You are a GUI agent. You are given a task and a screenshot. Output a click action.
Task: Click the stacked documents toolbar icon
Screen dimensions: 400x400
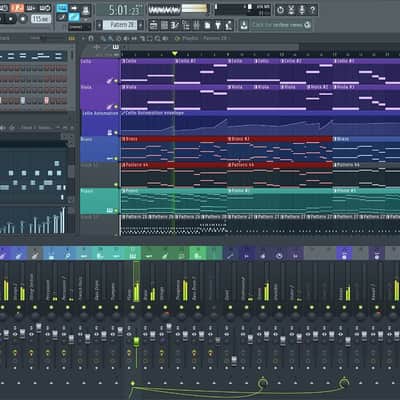point(207,25)
